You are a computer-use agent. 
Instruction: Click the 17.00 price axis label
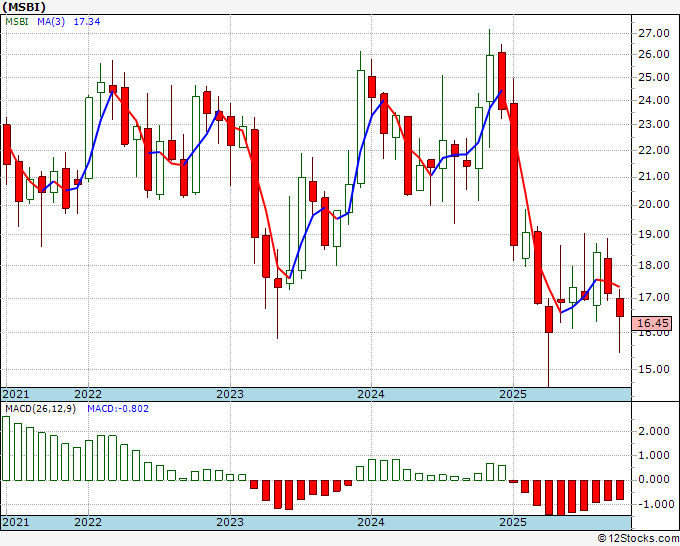(654, 298)
